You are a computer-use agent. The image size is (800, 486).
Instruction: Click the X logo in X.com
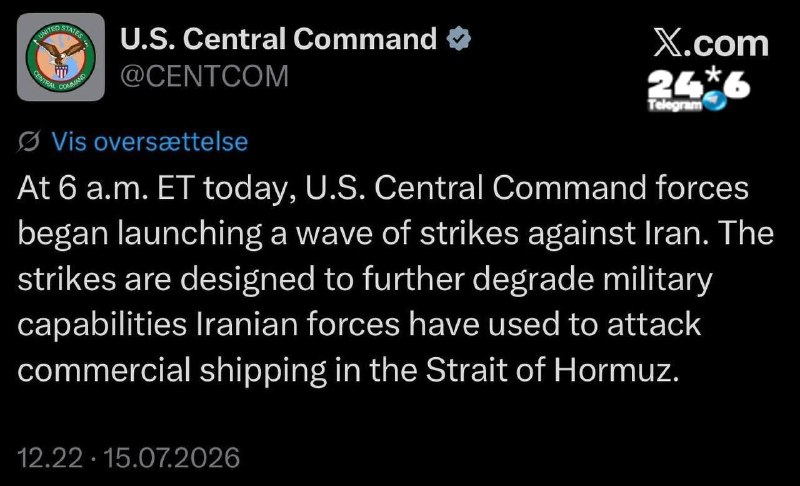(667, 44)
